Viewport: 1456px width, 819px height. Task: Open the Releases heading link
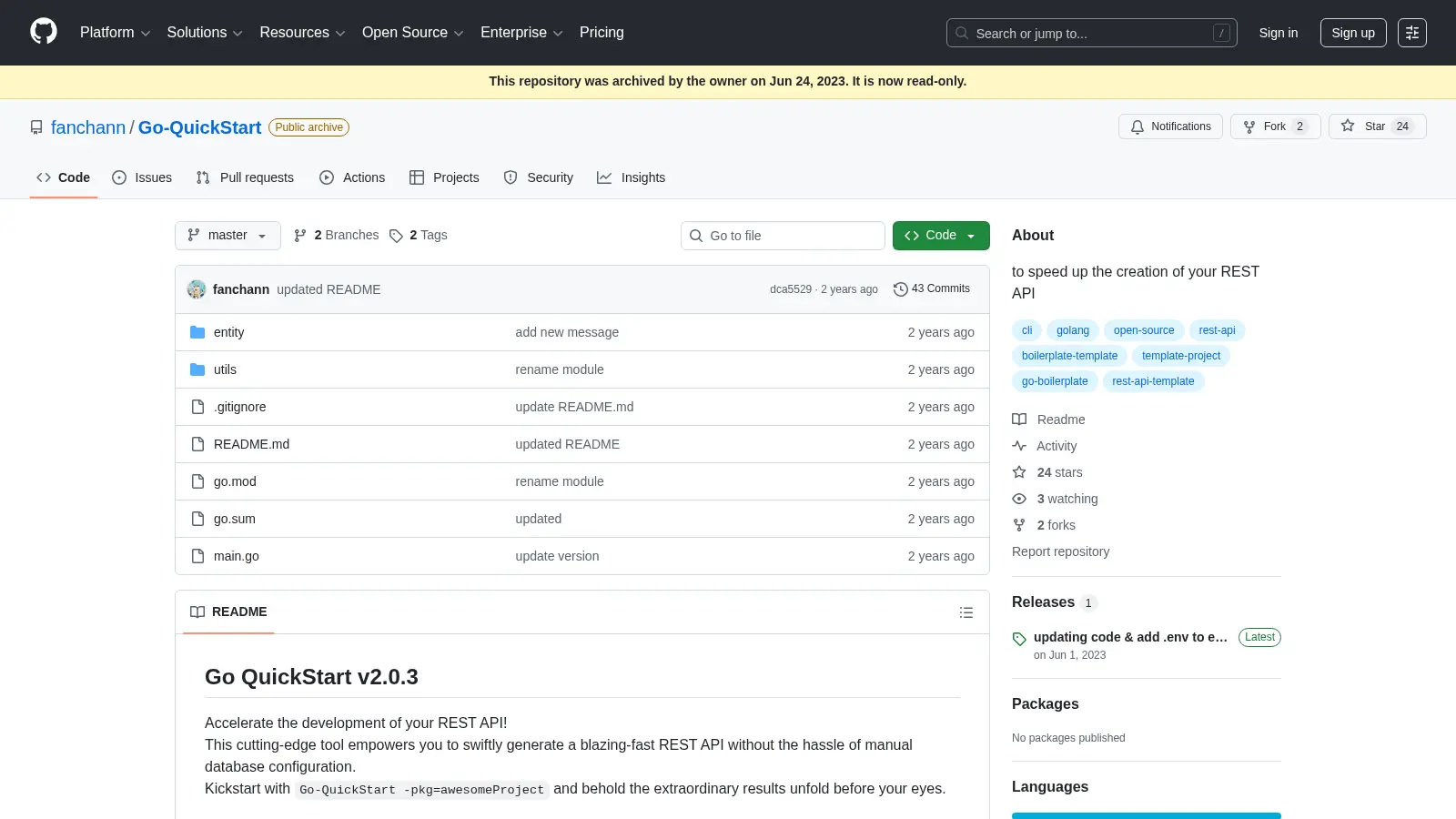tap(1043, 602)
